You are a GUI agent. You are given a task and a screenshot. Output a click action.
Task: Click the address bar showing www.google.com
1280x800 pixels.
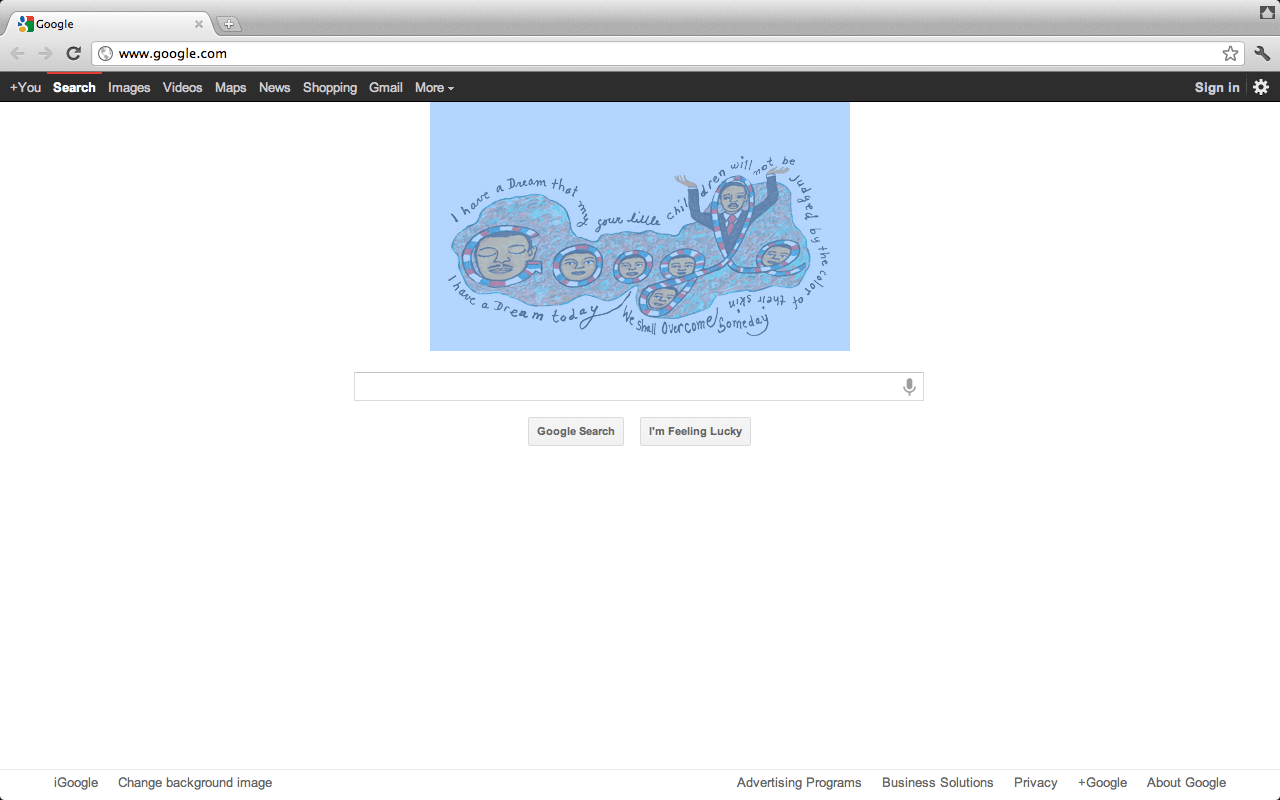[667, 54]
